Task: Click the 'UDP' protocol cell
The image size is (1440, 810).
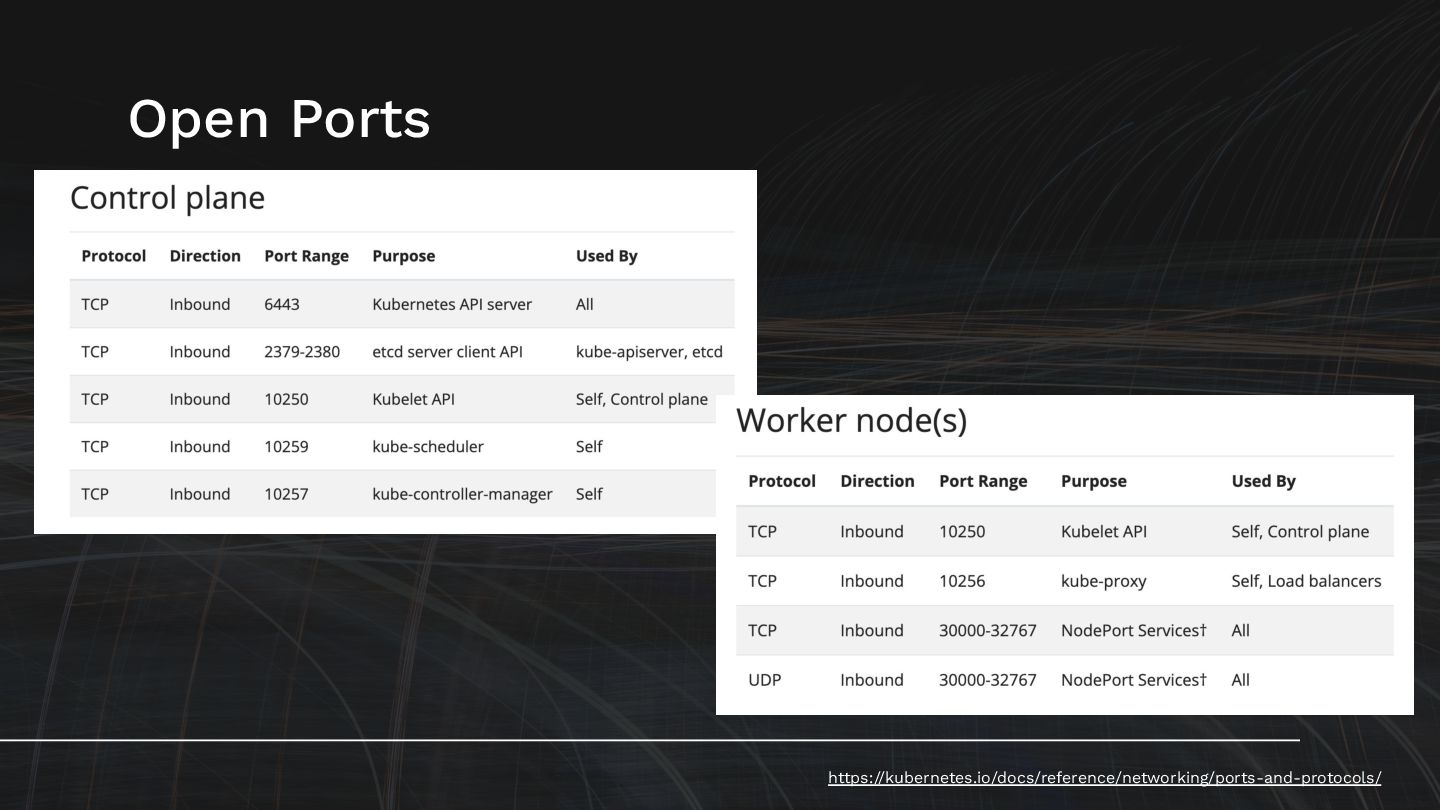Action: coord(765,680)
